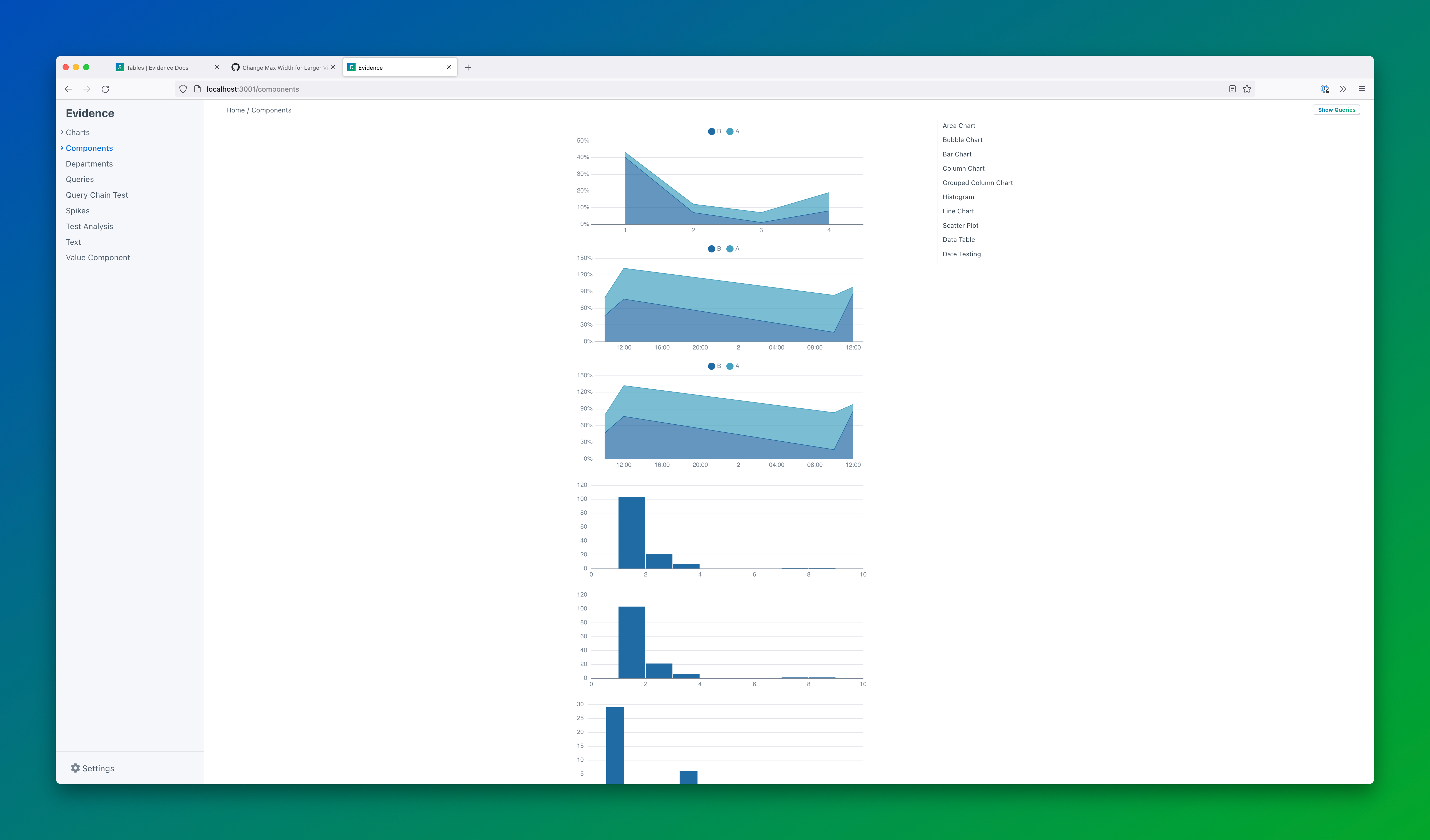Show more toolbar extensions chevrons
This screenshot has width=1430, height=840.
pos(1343,89)
